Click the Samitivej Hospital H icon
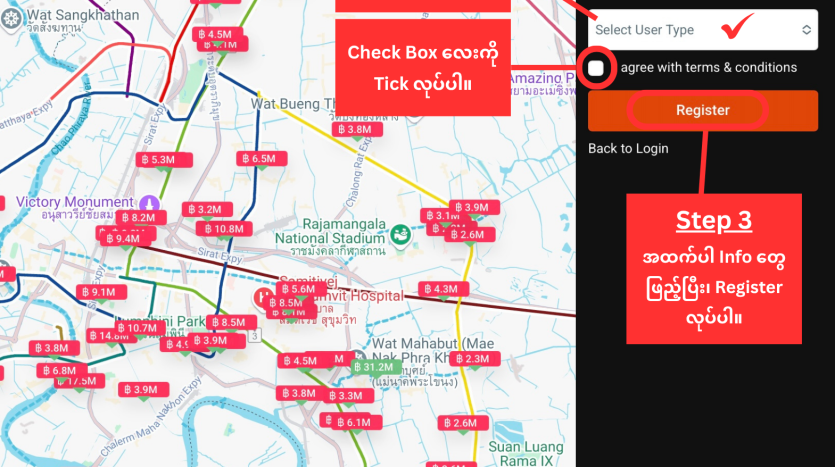 point(263,298)
